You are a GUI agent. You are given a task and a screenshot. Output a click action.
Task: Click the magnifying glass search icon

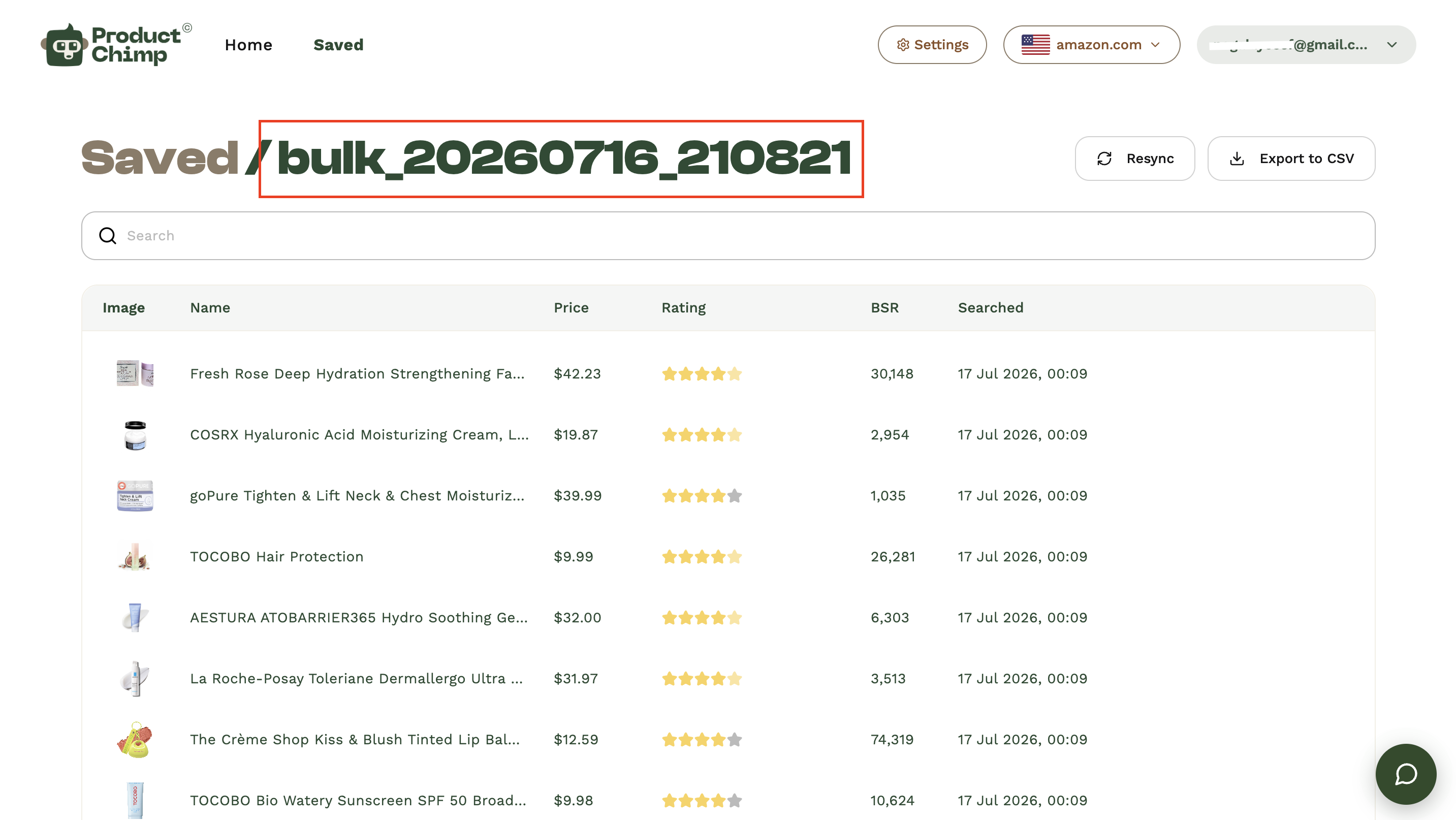point(107,236)
